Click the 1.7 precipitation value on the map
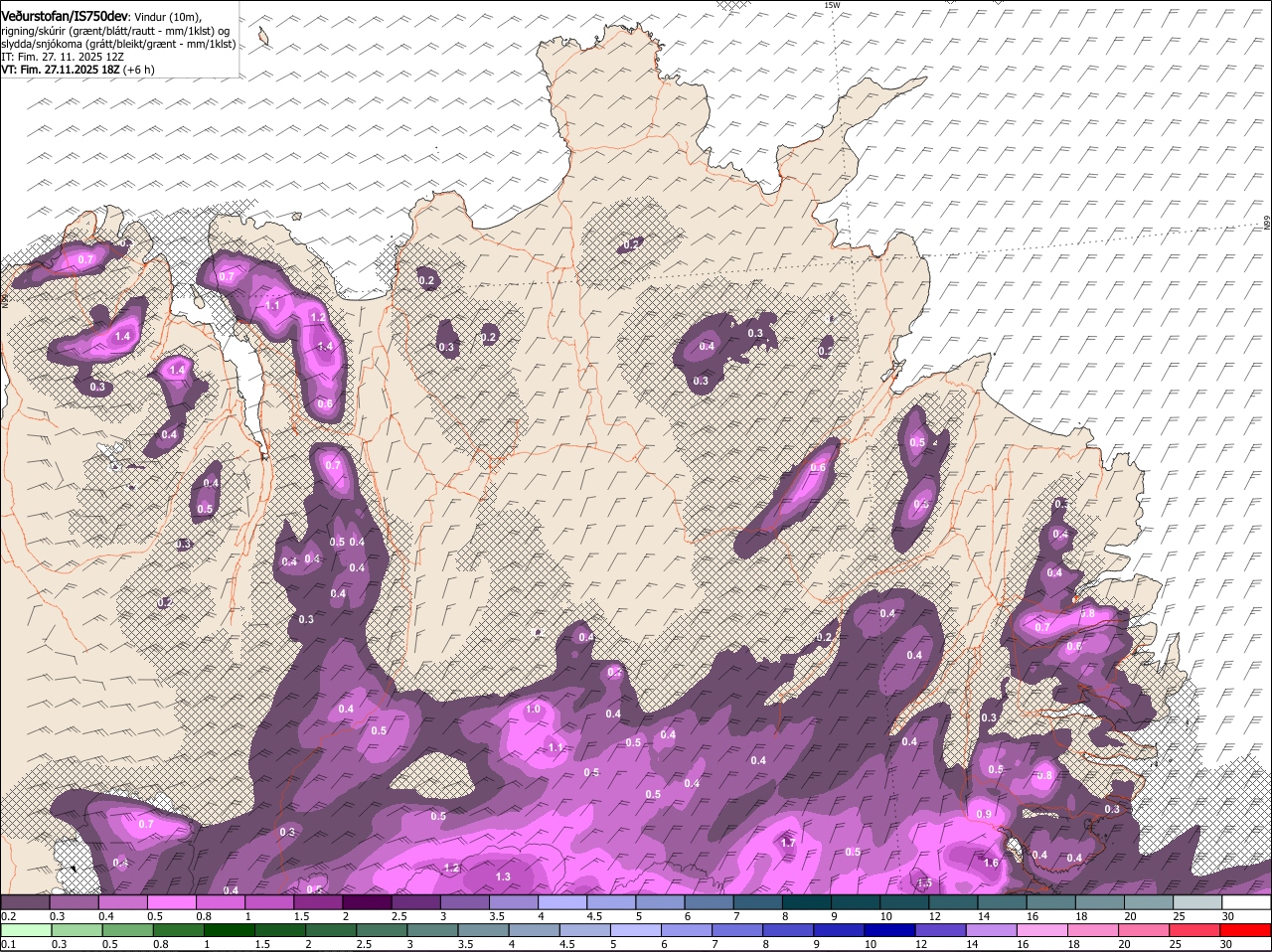Image resolution: width=1272 pixels, height=952 pixels. point(788,843)
